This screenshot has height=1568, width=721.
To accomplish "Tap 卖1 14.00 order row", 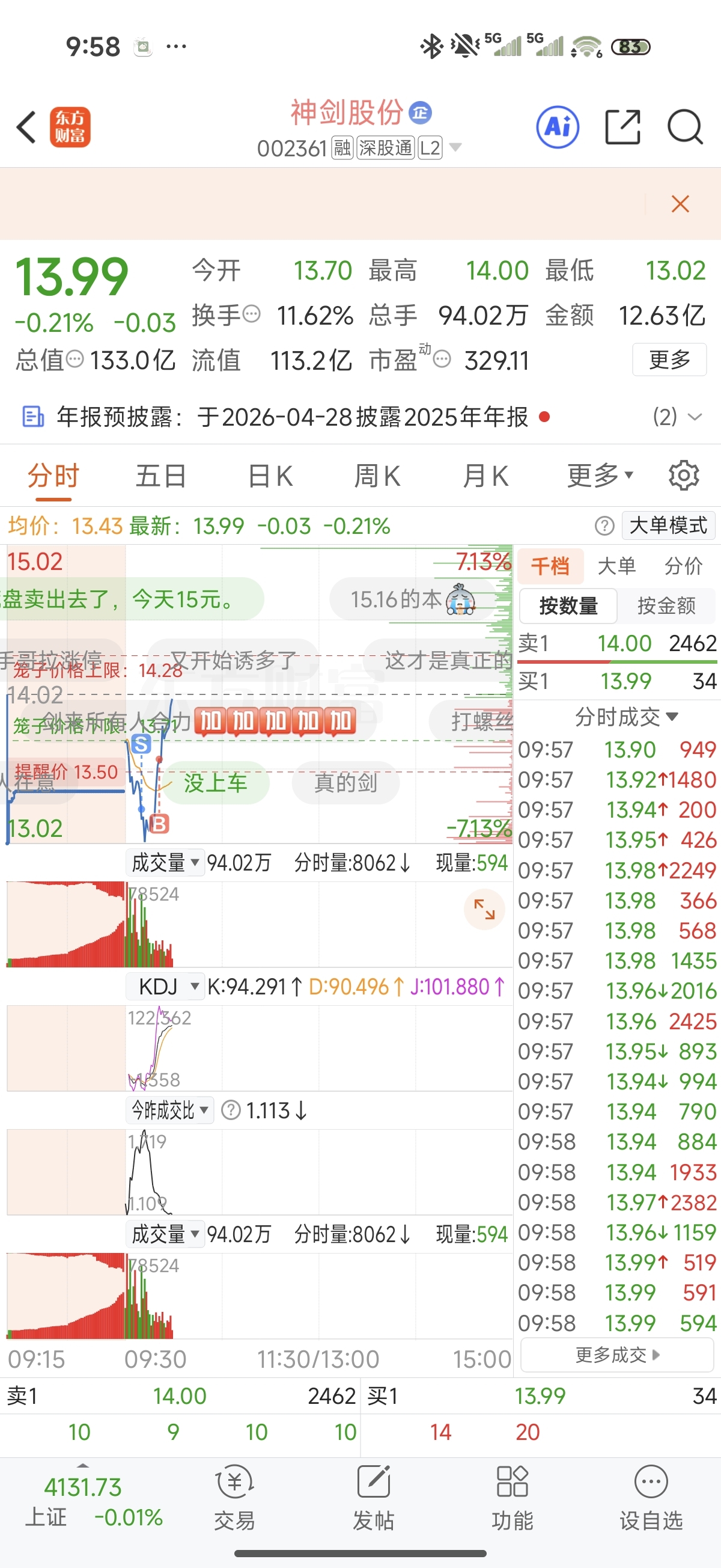I will point(617,643).
